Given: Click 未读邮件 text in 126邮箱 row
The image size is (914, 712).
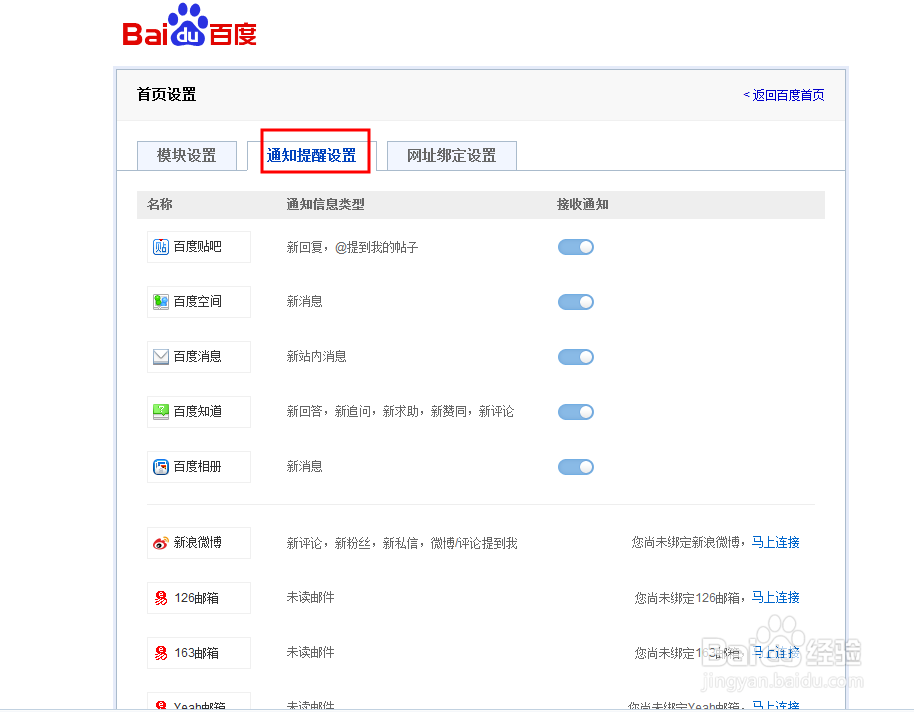Looking at the screenshot, I should coord(311,597).
